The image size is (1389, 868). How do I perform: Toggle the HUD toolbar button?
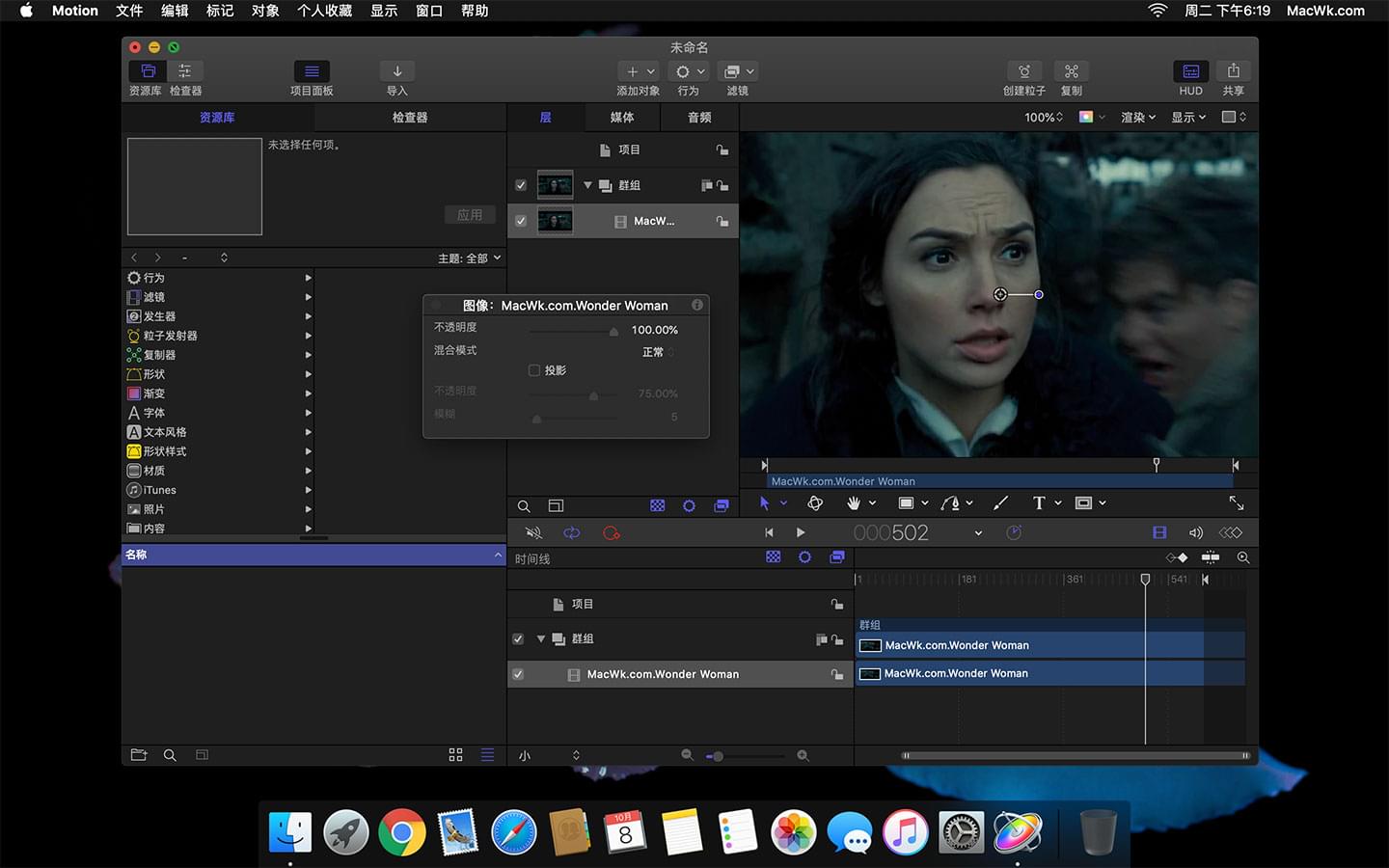pos(1191,71)
